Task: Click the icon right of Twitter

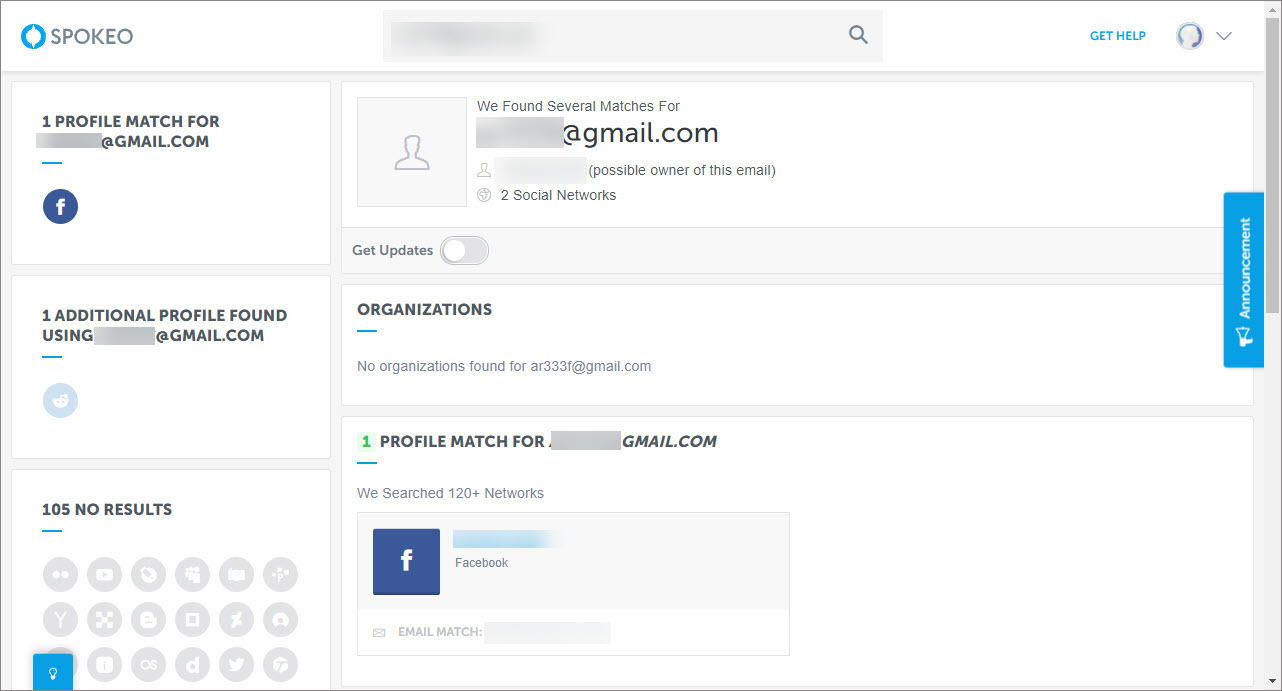Action: coord(280,664)
